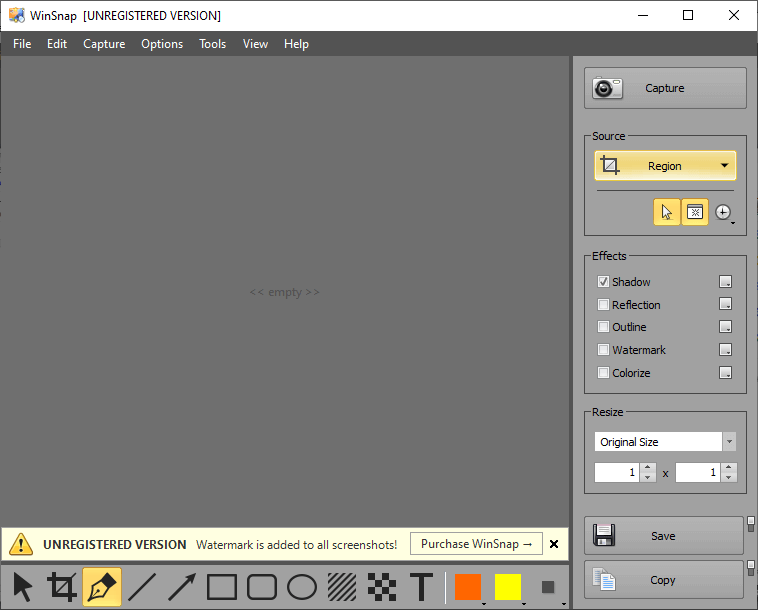This screenshot has width=758, height=610.
Task: Select the Hatch highlight tool
Action: (342, 587)
